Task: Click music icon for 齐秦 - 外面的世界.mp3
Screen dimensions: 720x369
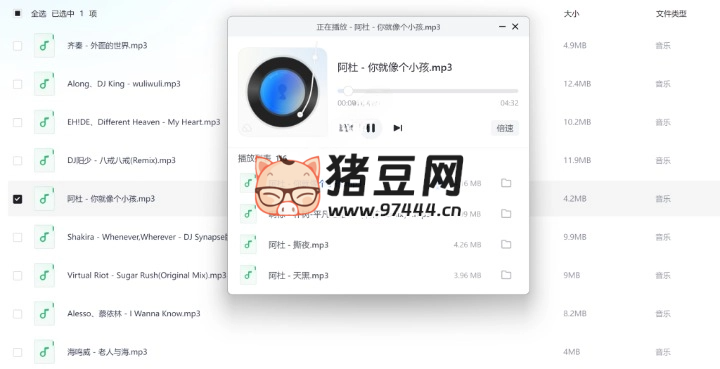Action: tap(45, 45)
